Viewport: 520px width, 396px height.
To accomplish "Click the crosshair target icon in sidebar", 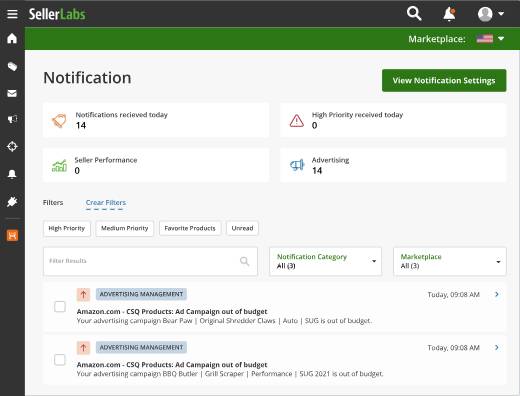I will pyautogui.click(x=12, y=146).
